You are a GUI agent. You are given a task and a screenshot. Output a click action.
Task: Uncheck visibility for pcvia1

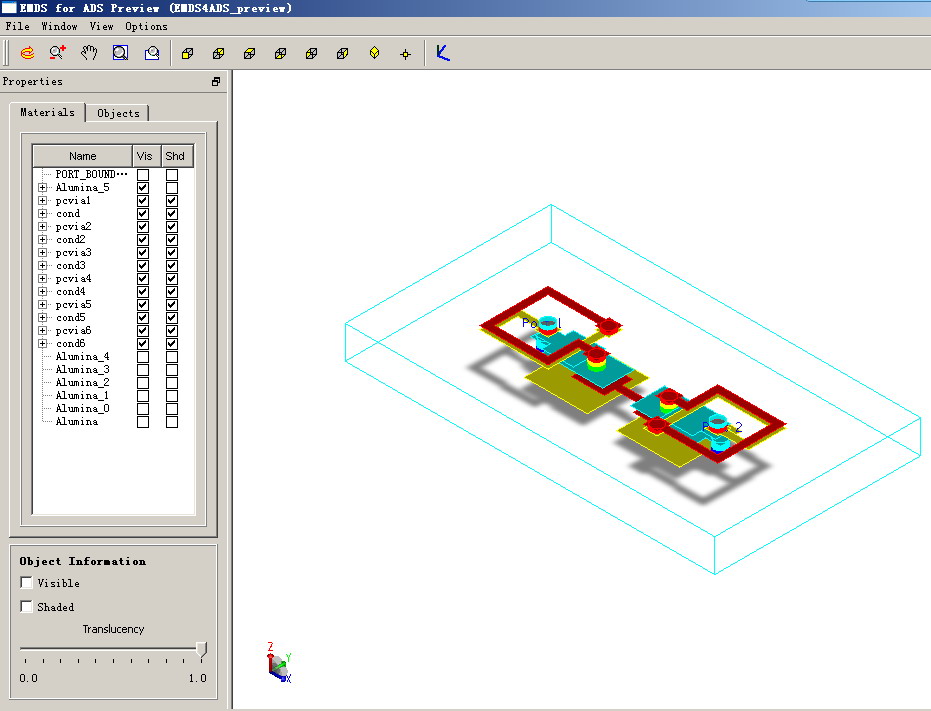pyautogui.click(x=143, y=201)
